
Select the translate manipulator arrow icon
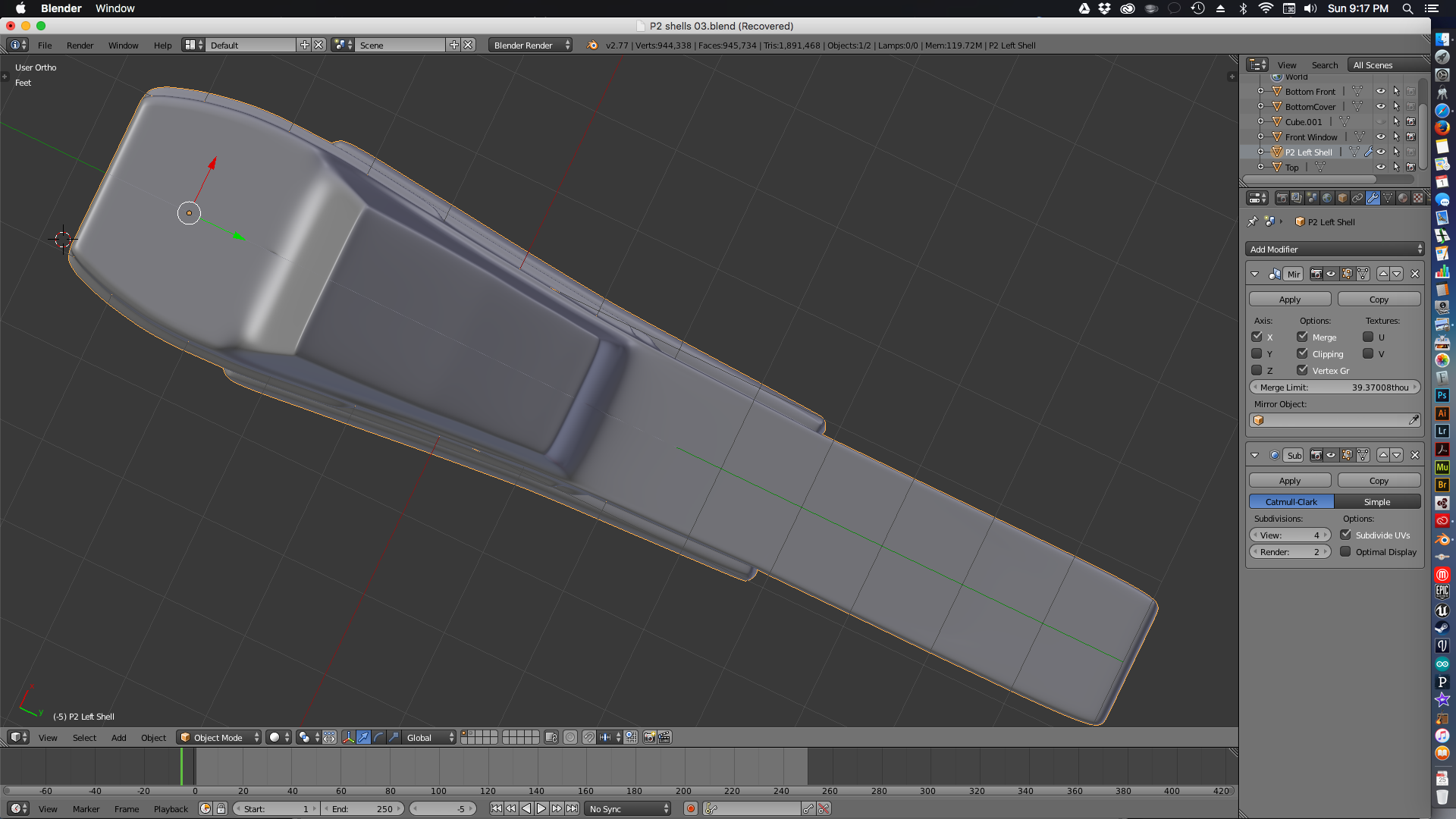tap(363, 737)
